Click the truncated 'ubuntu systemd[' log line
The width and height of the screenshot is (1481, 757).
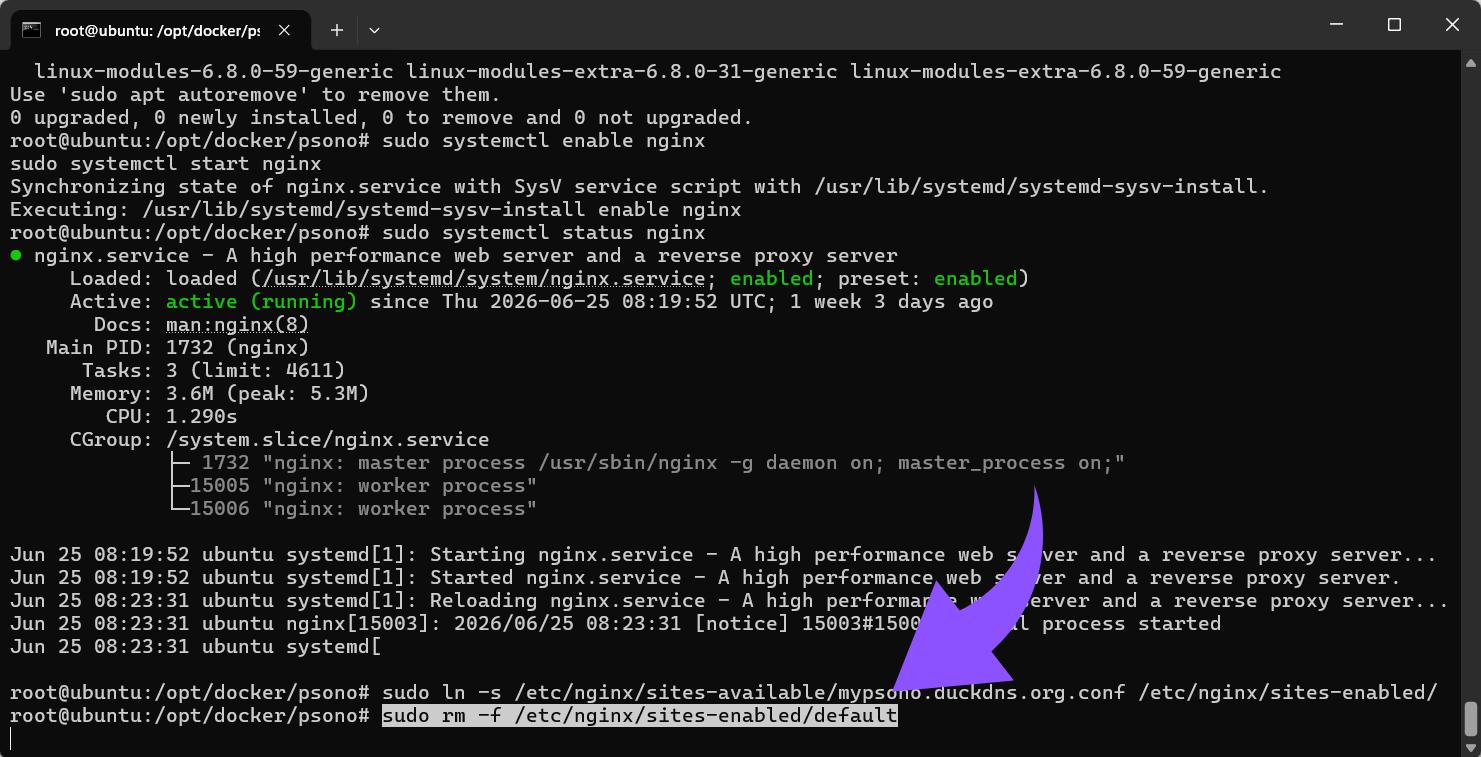point(195,647)
